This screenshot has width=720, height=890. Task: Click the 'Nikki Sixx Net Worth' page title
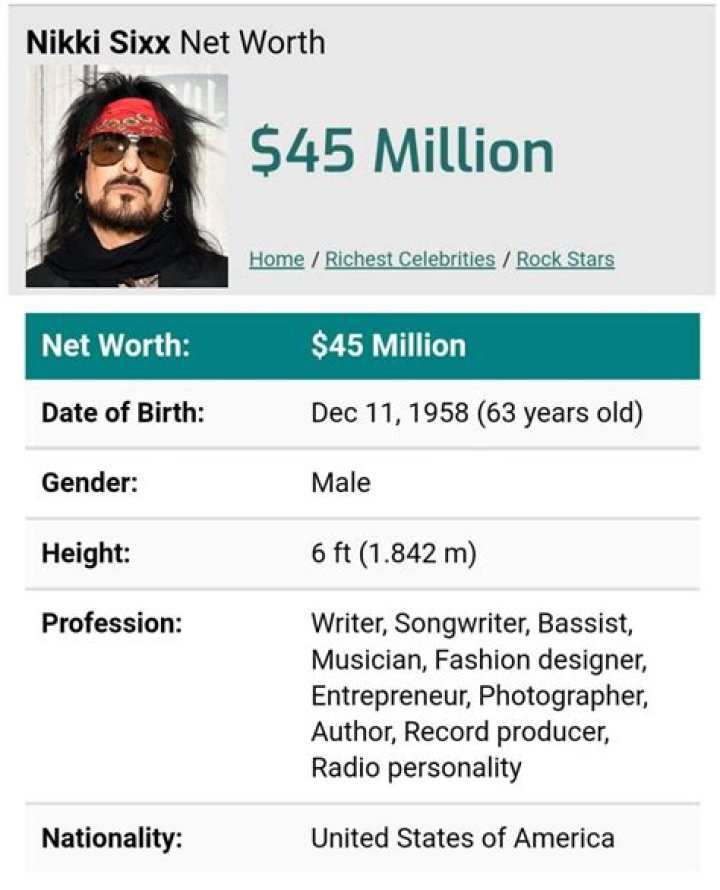[175, 42]
